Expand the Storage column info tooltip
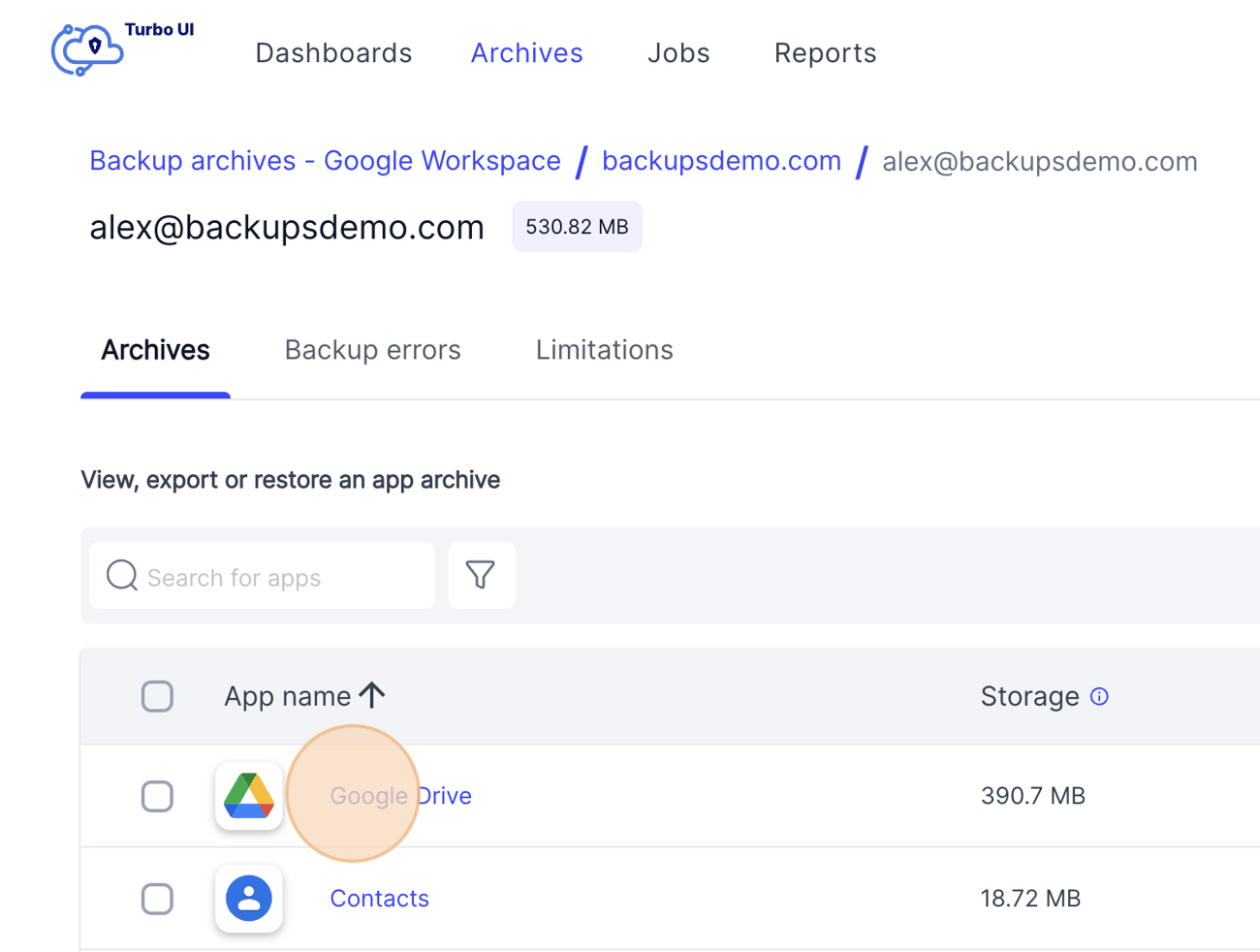This screenshot has height=952, width=1260. [1101, 696]
